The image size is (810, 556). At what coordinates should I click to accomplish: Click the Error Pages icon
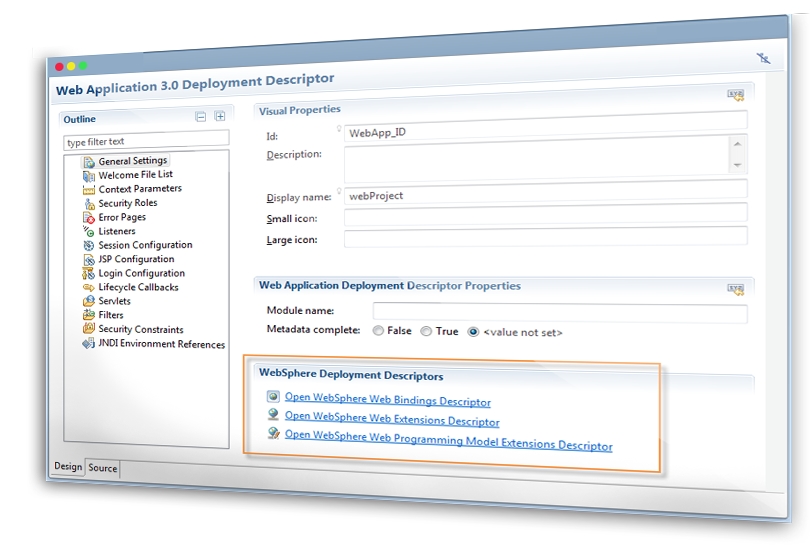(x=89, y=218)
